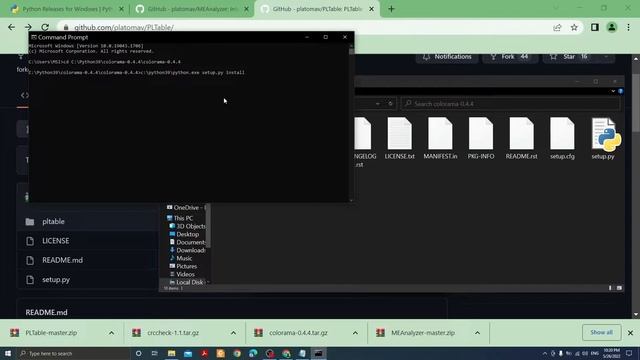Switch to Command Prompt taskbar icon
The image size is (640, 360).
point(319,353)
